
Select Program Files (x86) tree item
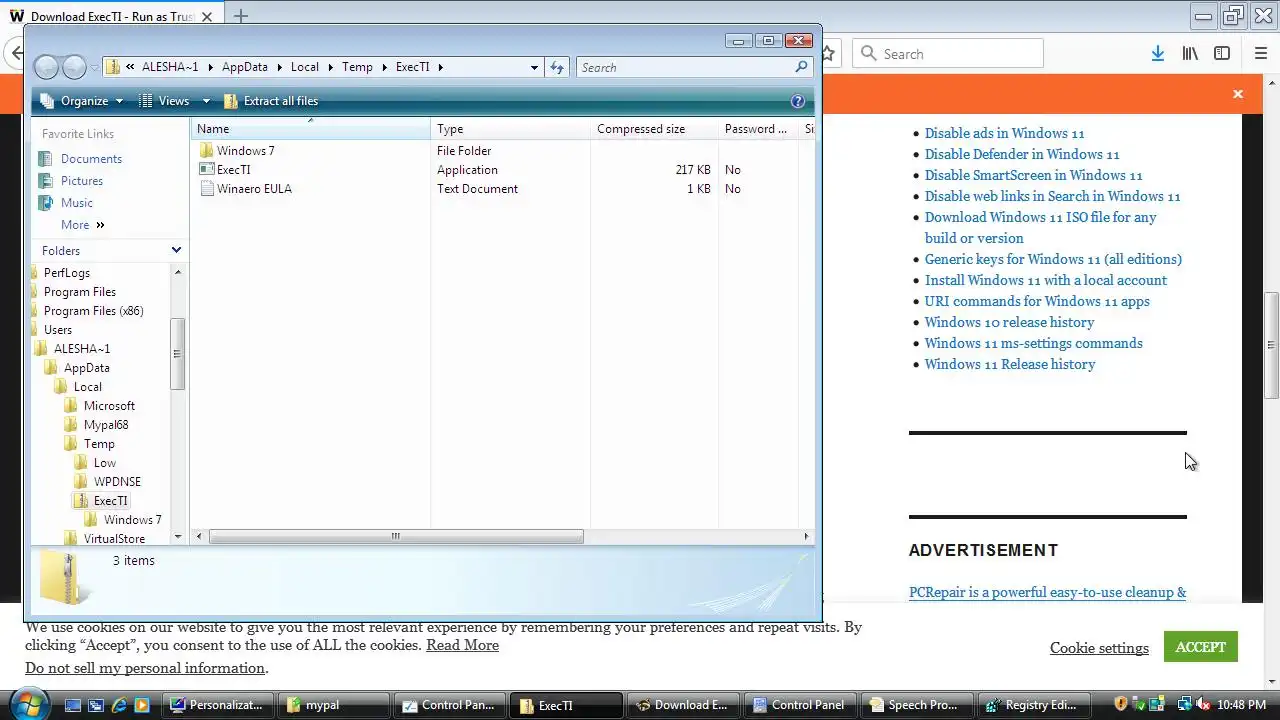coord(93,311)
